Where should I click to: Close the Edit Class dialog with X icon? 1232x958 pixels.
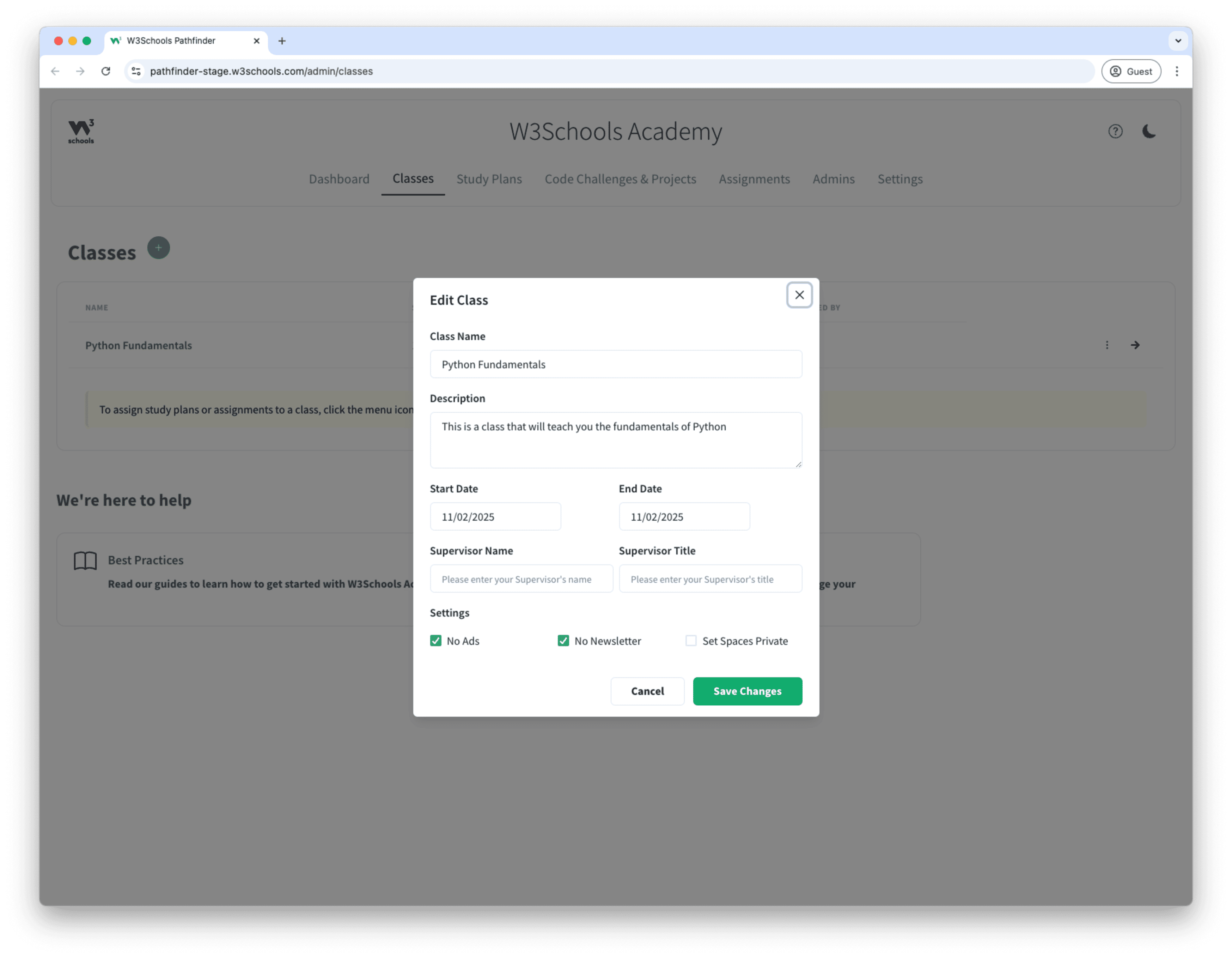click(x=799, y=295)
